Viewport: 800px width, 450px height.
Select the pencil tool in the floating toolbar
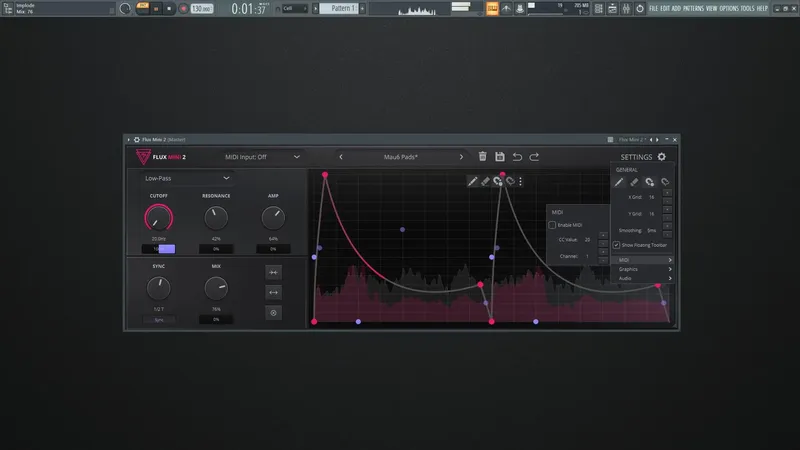472,181
